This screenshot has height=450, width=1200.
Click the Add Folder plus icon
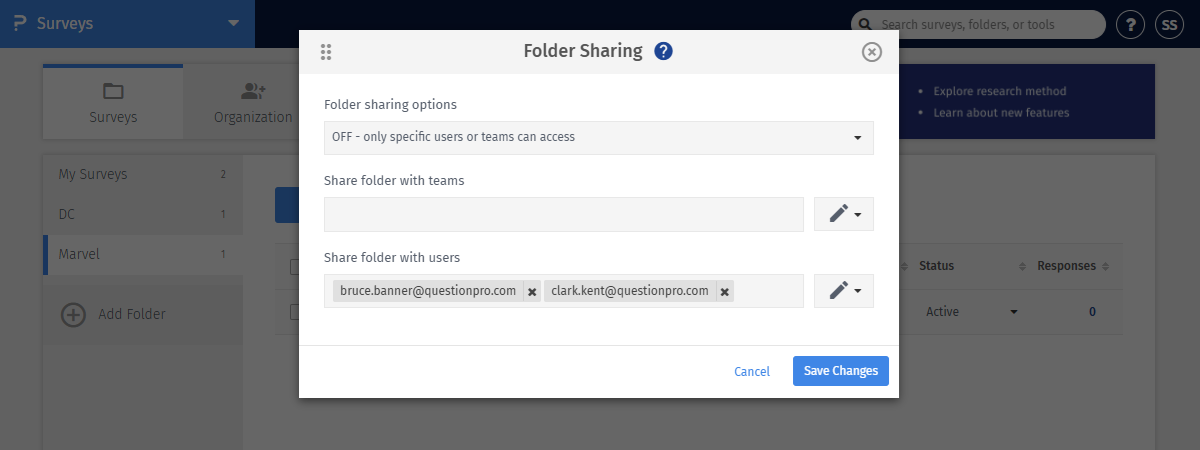(74, 314)
